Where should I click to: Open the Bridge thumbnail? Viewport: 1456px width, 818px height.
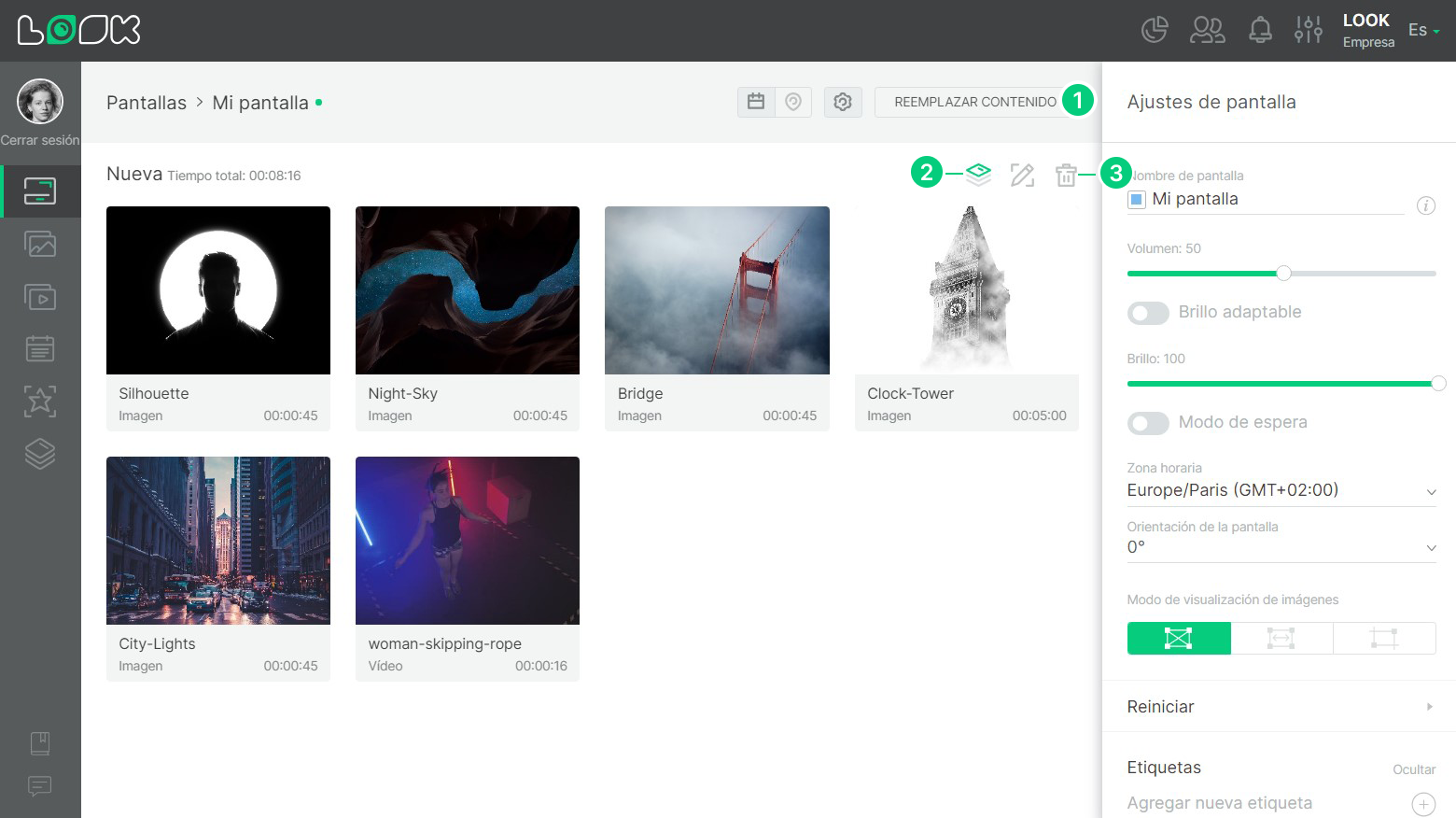tap(717, 290)
